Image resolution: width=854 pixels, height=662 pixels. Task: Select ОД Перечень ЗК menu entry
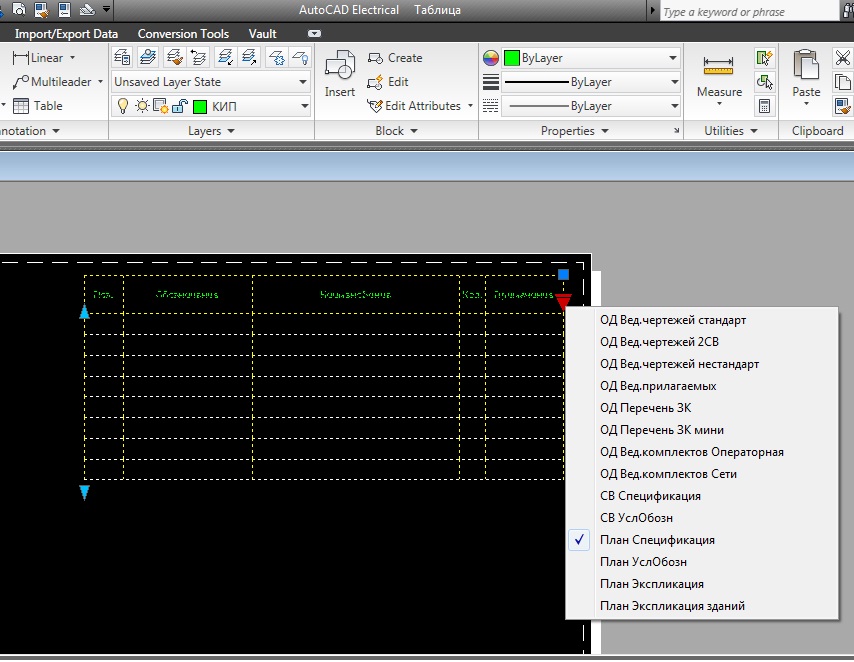702,408
